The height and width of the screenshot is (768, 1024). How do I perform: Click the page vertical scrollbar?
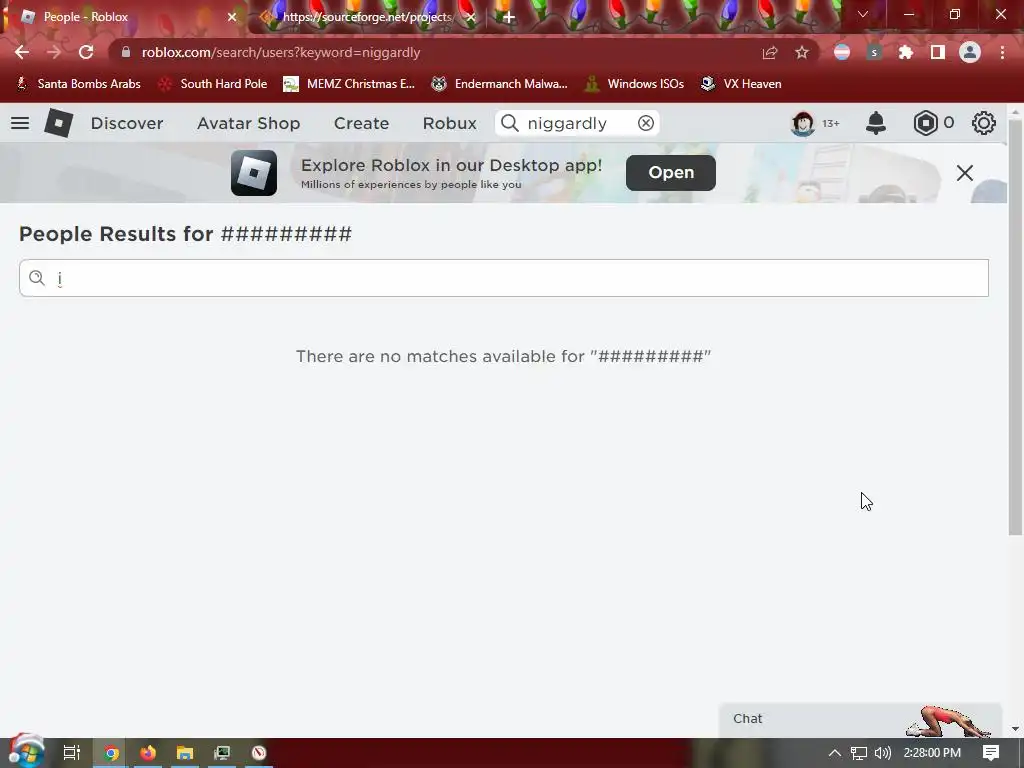pyautogui.click(x=1015, y=327)
